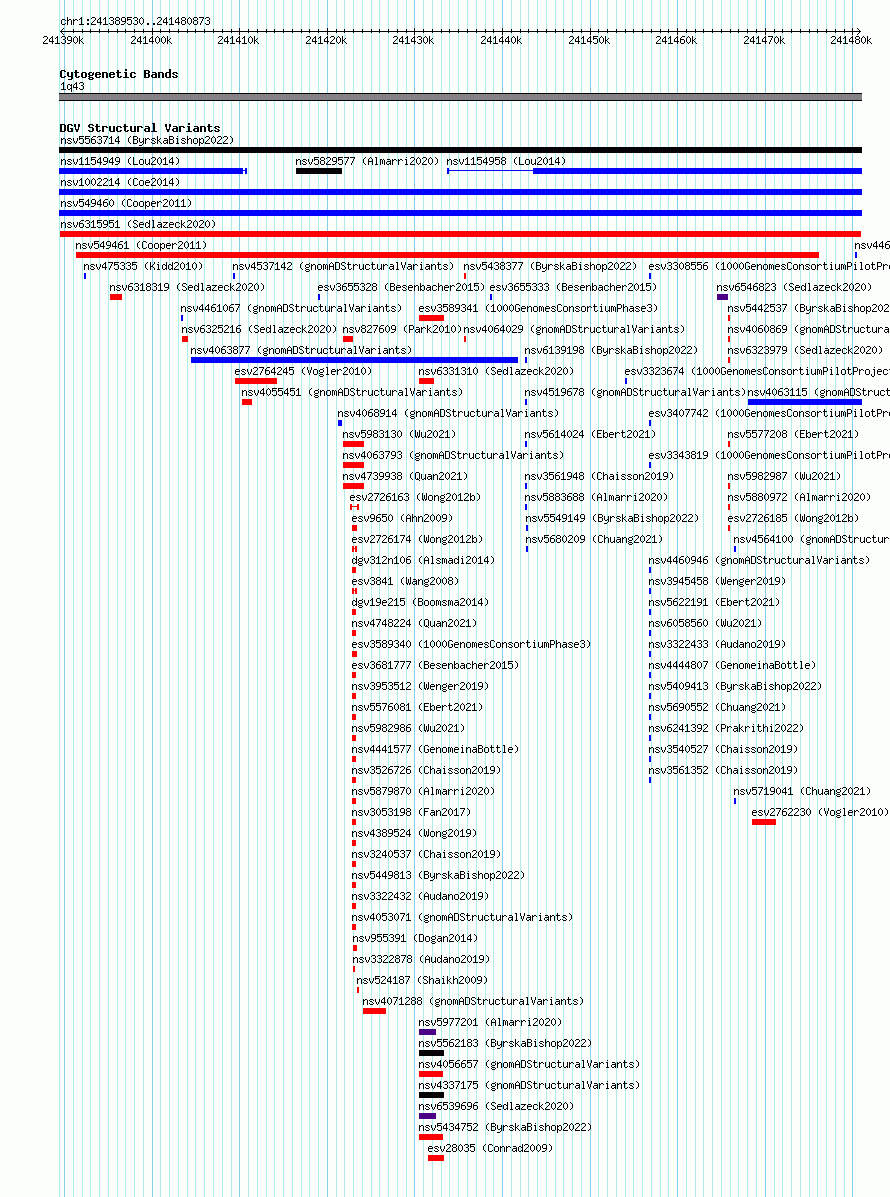Viewport: 890px width, 1197px height.
Task: Select nsv6539696 (Sedlazeck2020) label
Action: click(496, 1106)
